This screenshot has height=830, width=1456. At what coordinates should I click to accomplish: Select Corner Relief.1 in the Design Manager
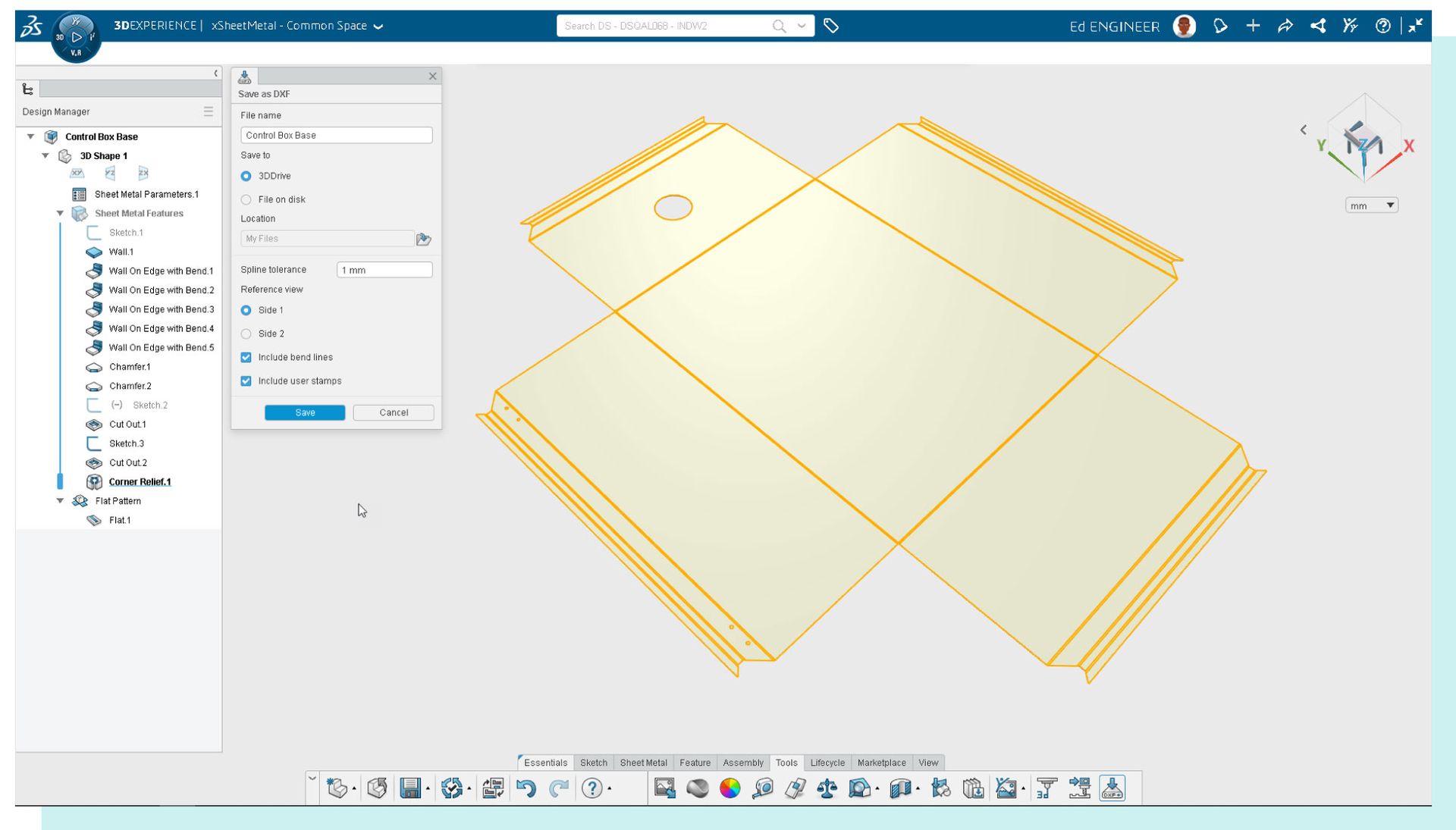(x=140, y=481)
